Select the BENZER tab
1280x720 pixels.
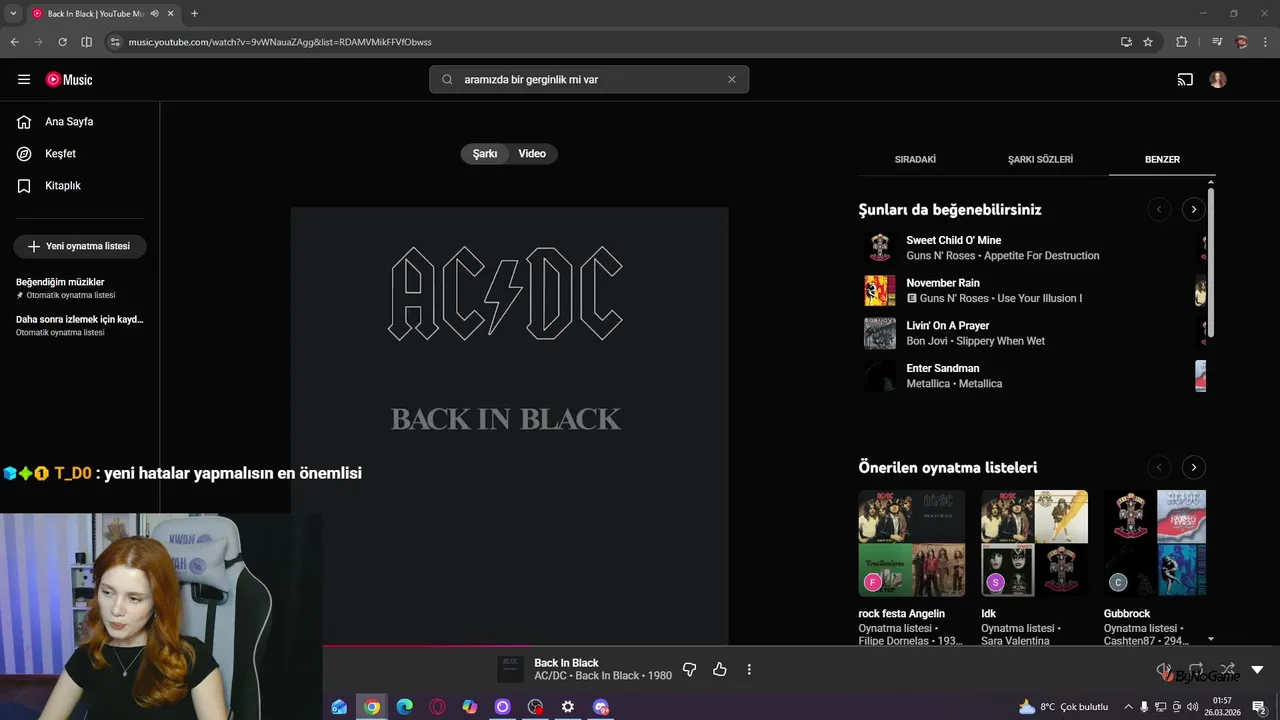pyautogui.click(x=1162, y=159)
